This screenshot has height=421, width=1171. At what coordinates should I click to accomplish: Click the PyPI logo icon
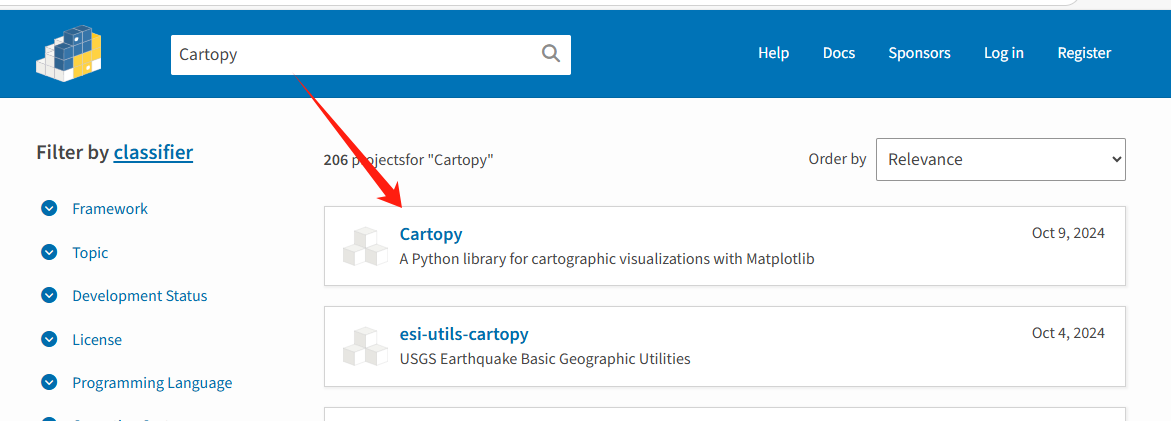coord(69,53)
